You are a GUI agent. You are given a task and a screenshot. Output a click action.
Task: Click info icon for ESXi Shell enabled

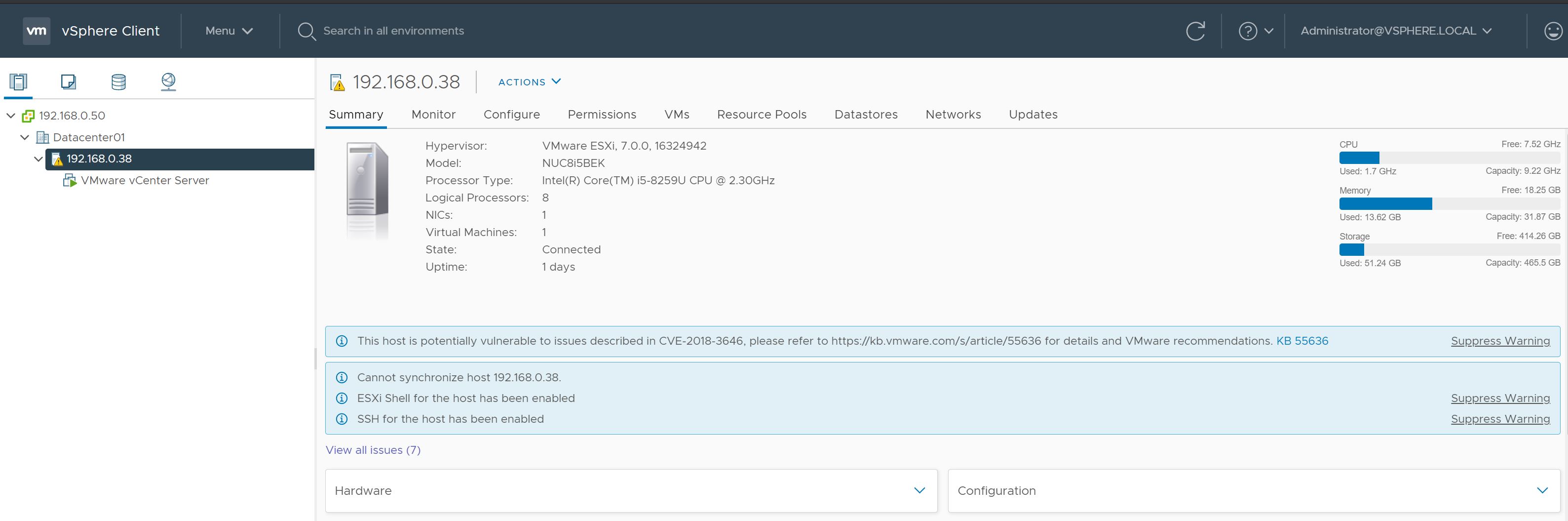(x=342, y=399)
